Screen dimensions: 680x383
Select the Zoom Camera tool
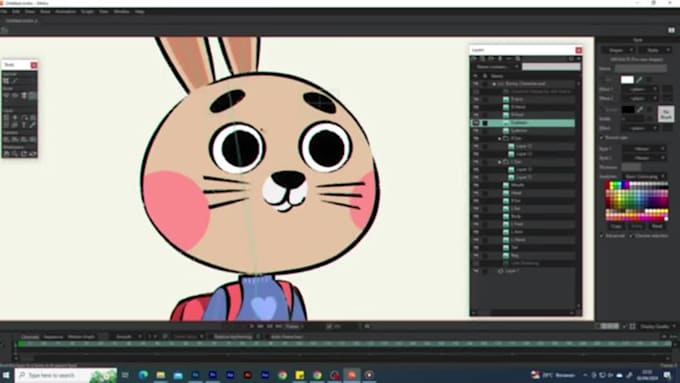(x=15, y=140)
